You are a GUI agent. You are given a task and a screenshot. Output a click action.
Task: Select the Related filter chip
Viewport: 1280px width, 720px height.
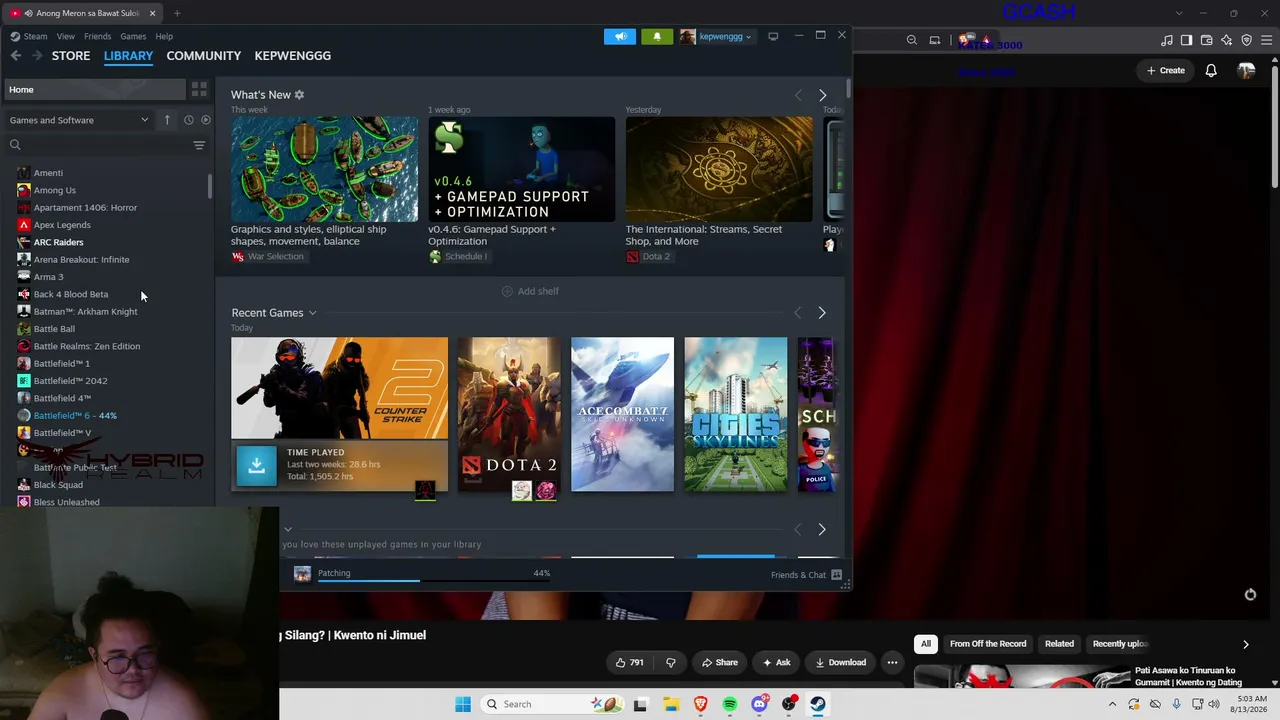point(1059,644)
